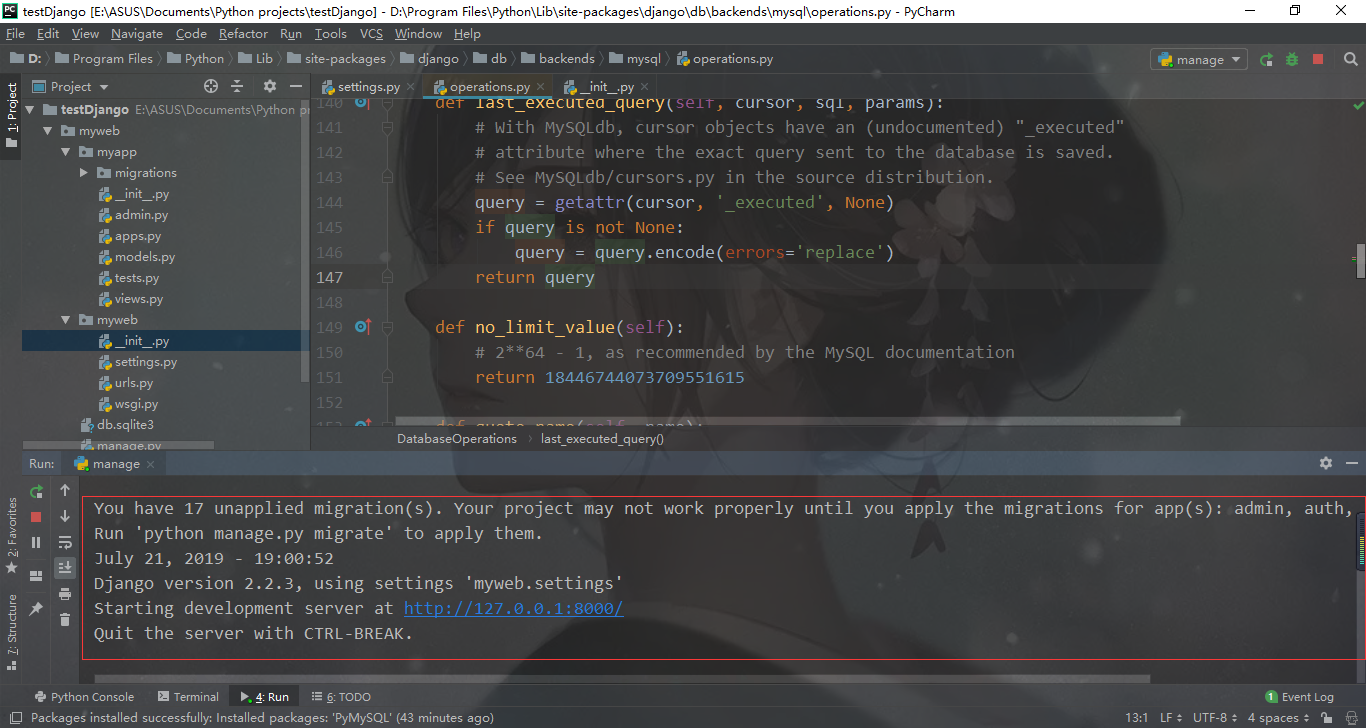Click the DatabaseOperations breadcrumb
The height and width of the screenshot is (728, 1366).
pos(457,438)
